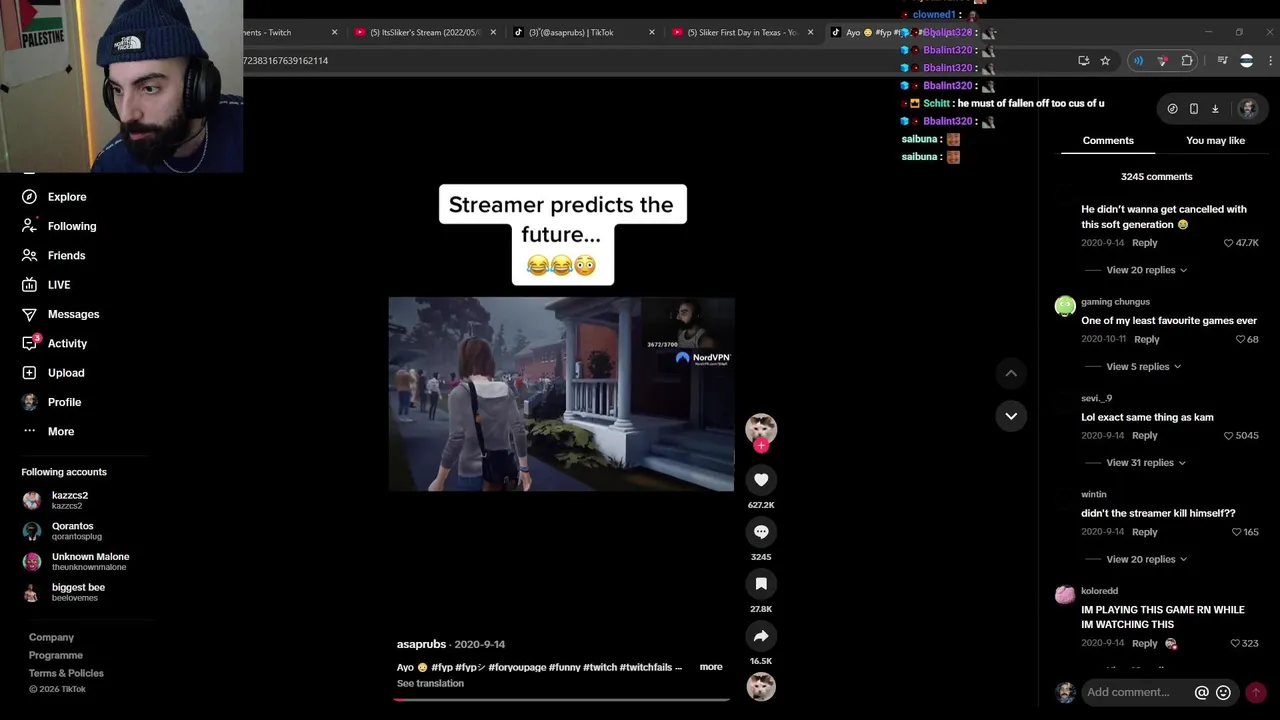Play or pause the video frame
The height and width of the screenshot is (720, 1280).
(561, 394)
